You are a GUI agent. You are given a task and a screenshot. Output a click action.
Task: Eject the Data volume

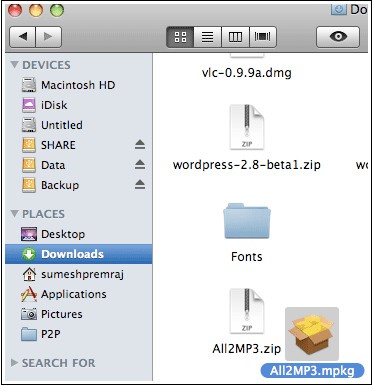click(x=140, y=165)
